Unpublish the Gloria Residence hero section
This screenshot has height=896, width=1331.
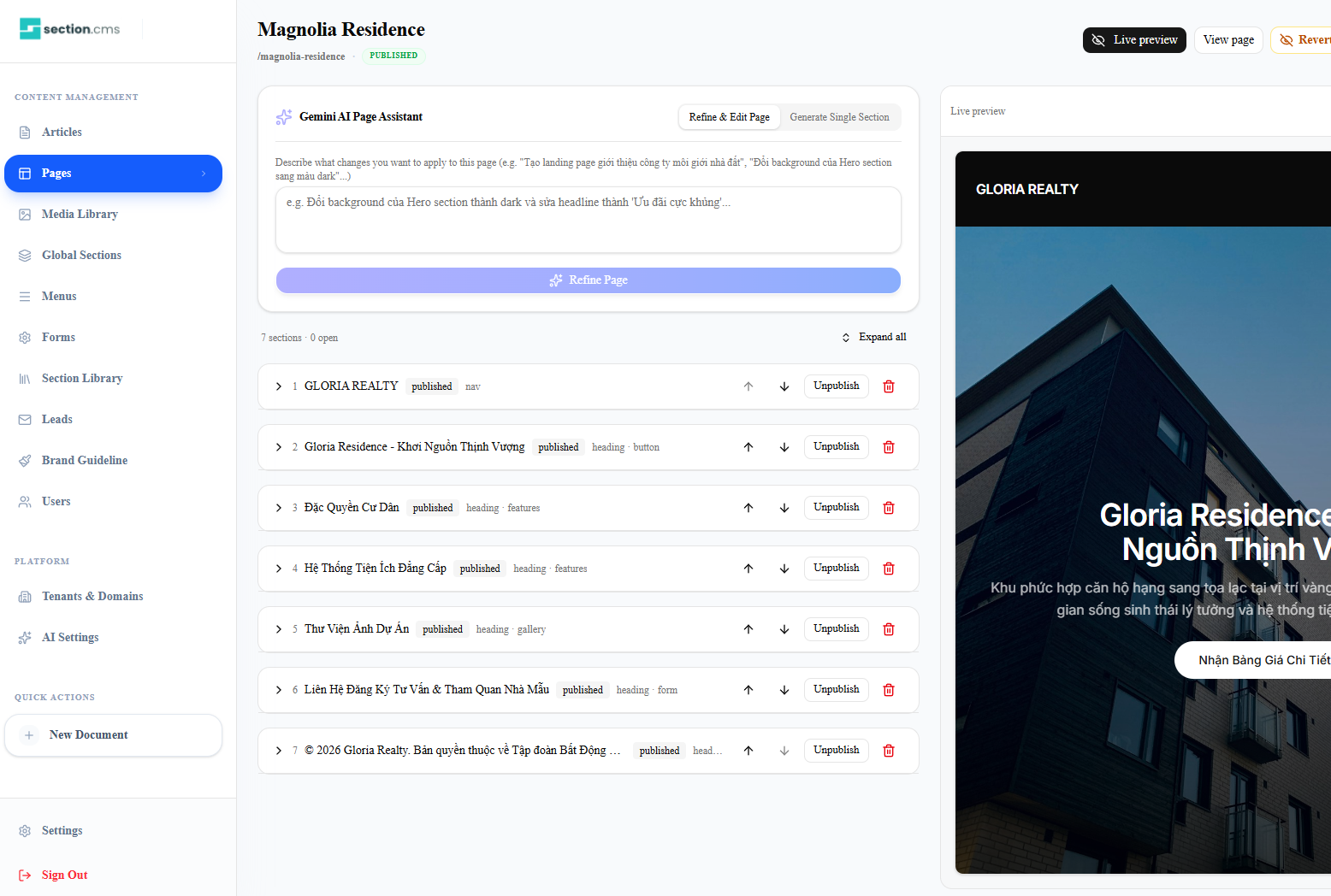(x=836, y=447)
